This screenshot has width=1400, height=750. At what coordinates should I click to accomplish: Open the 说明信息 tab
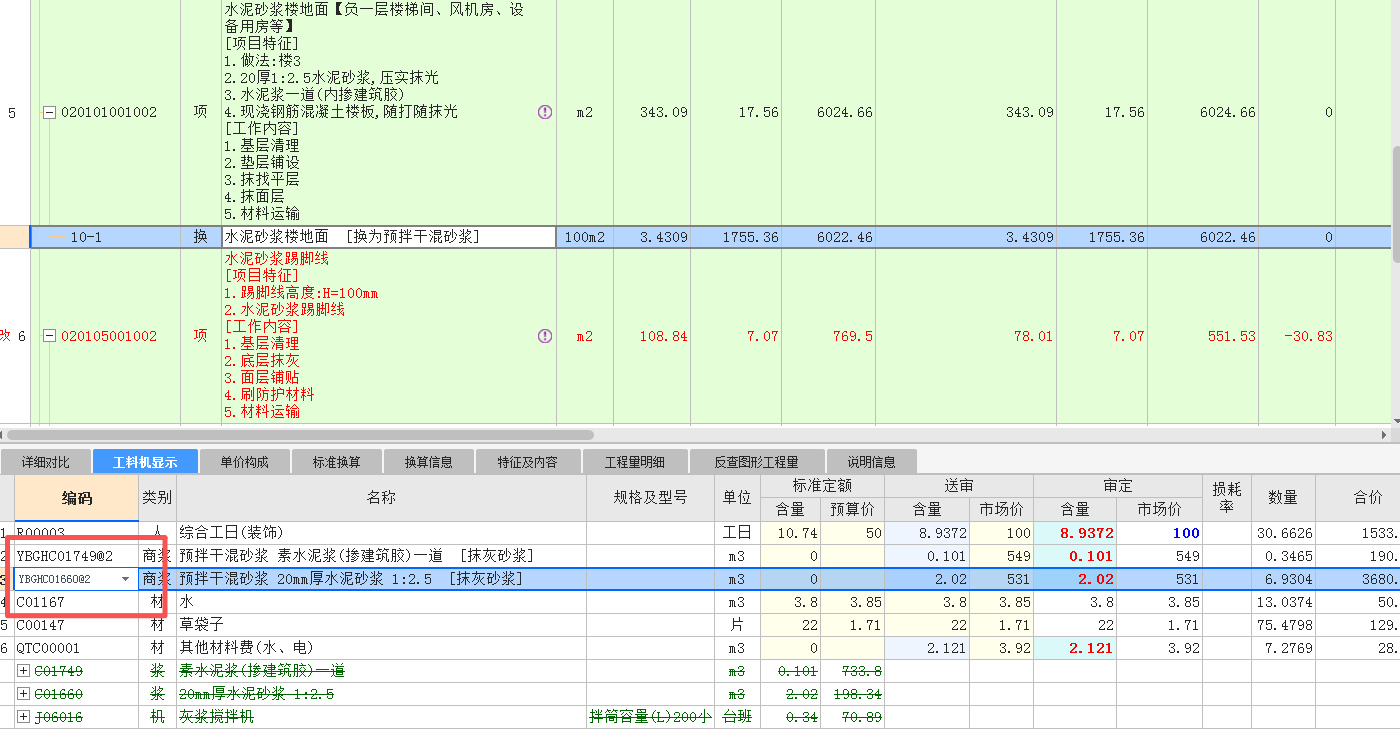872,462
